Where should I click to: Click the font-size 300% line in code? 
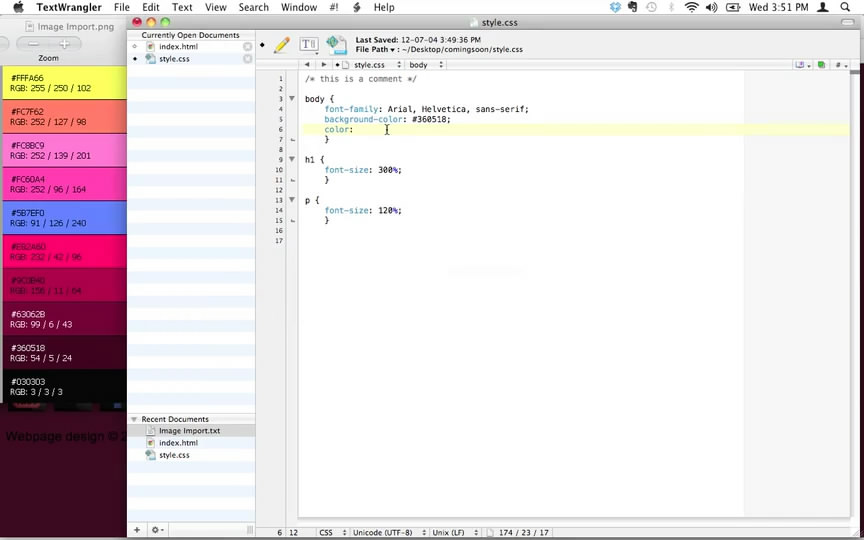pos(363,170)
